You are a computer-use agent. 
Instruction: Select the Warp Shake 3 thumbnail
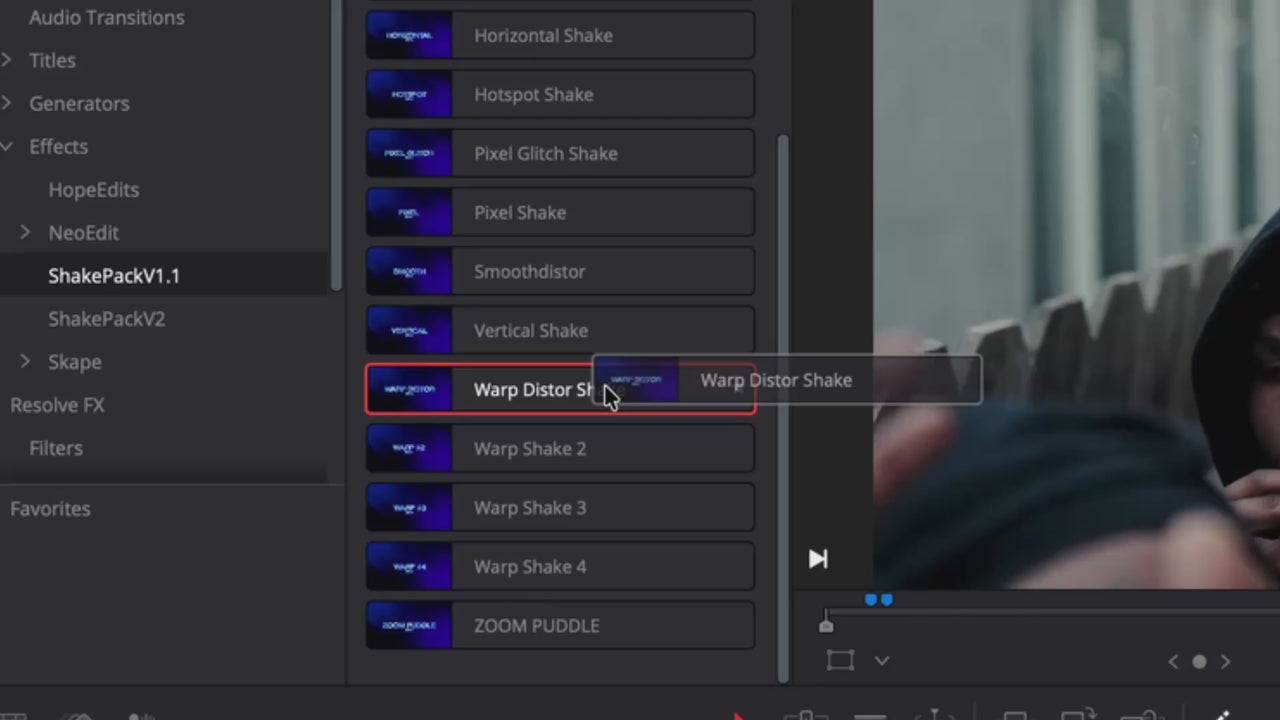(x=409, y=508)
